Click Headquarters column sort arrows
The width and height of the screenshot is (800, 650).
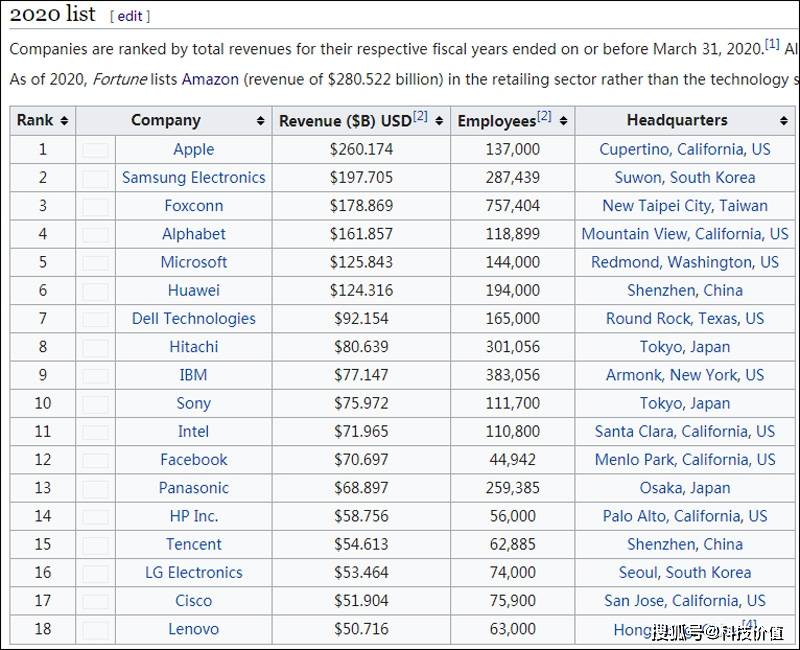(783, 121)
